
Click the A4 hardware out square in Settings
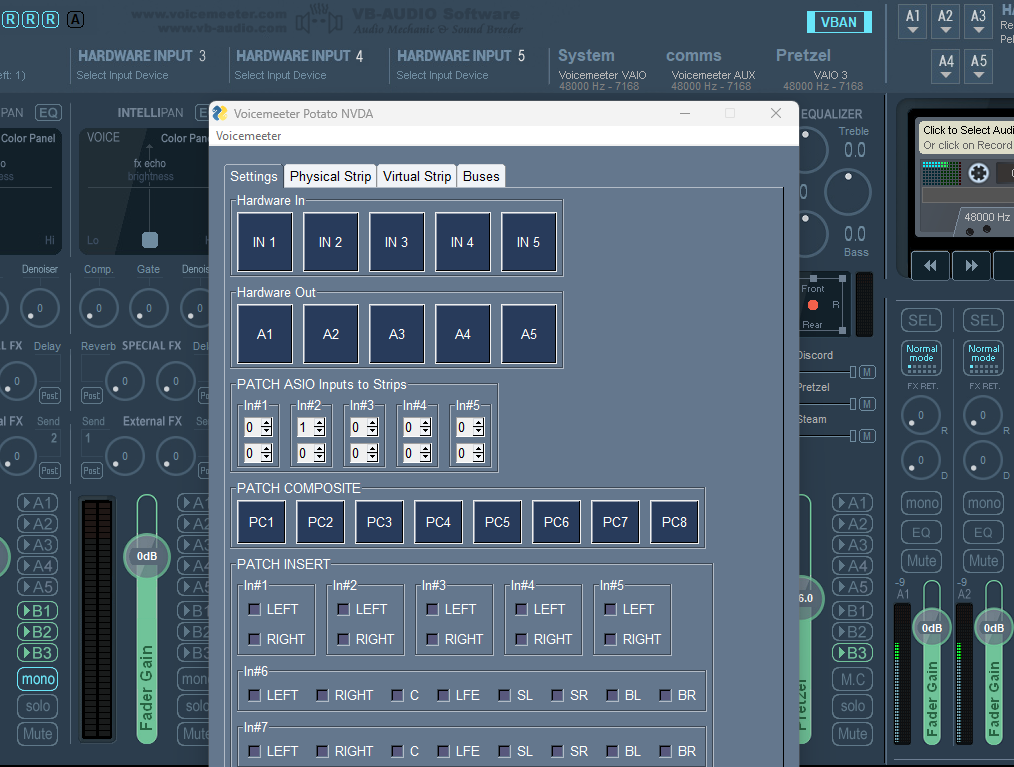(x=462, y=334)
